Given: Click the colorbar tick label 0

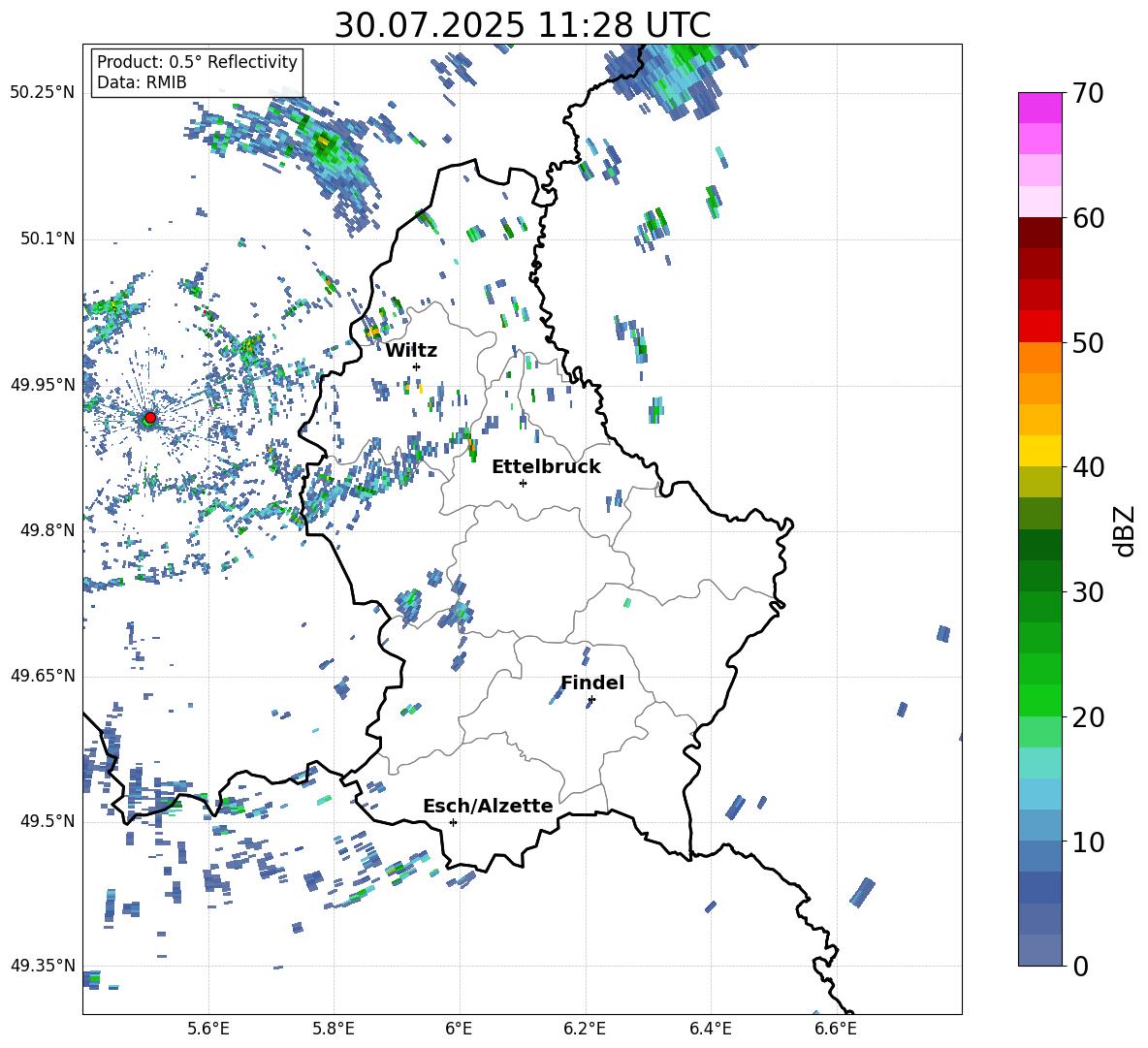Looking at the screenshot, I should 1080,966.
